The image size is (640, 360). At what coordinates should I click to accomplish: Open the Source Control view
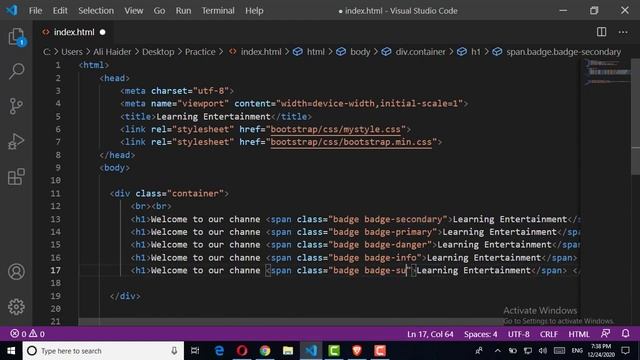[16, 106]
